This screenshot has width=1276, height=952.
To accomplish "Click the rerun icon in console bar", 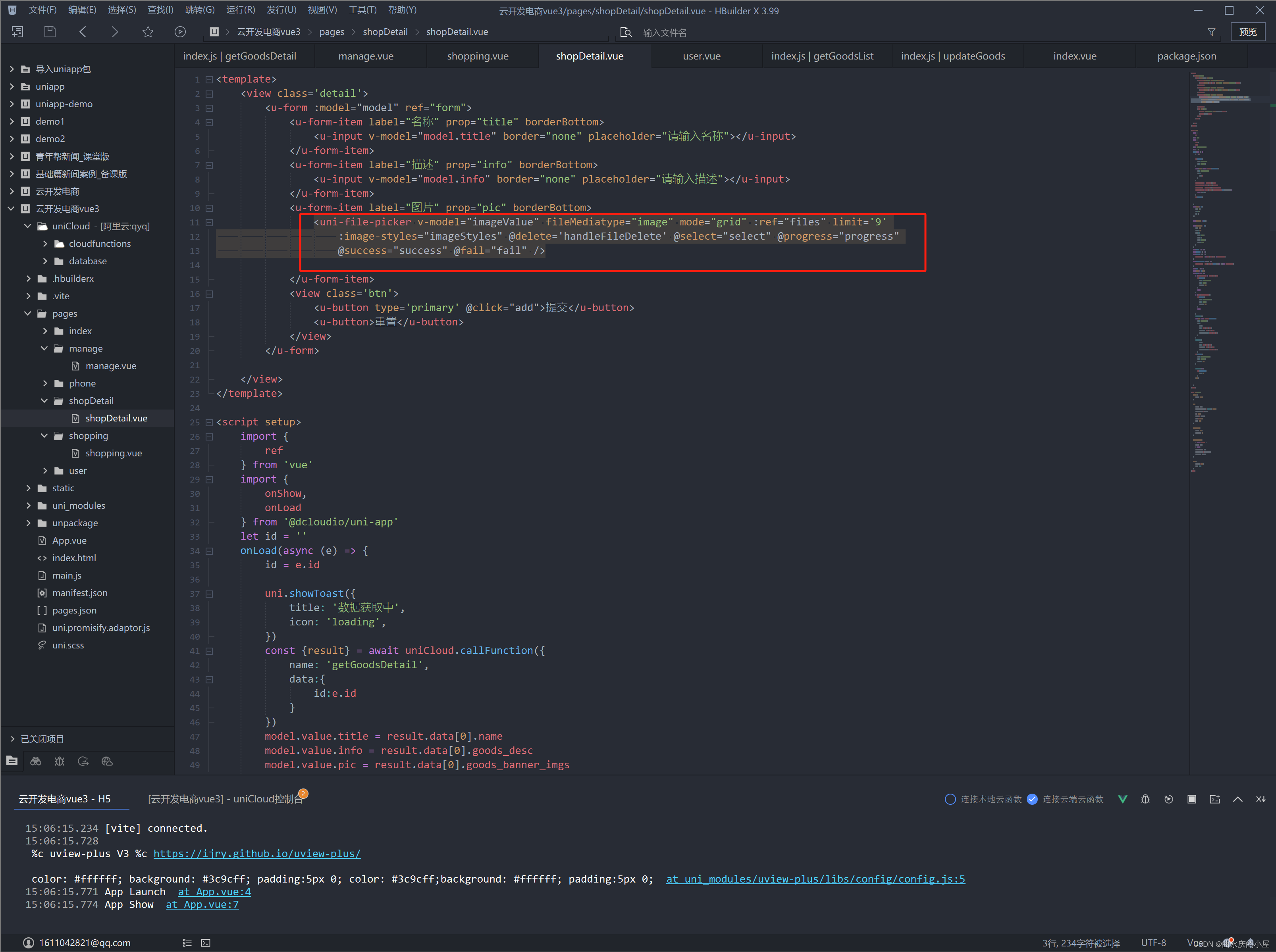I will pyautogui.click(x=1168, y=799).
